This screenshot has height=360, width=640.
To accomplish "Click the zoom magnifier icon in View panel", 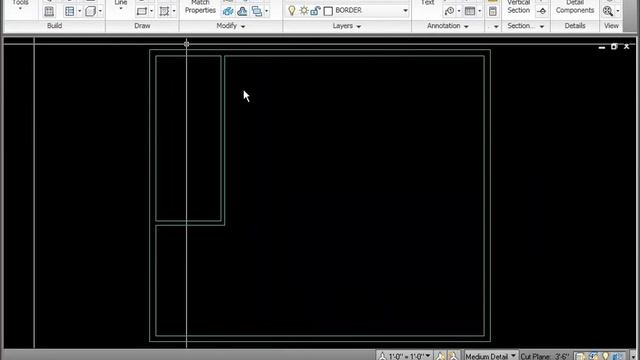I will (x=608, y=11).
